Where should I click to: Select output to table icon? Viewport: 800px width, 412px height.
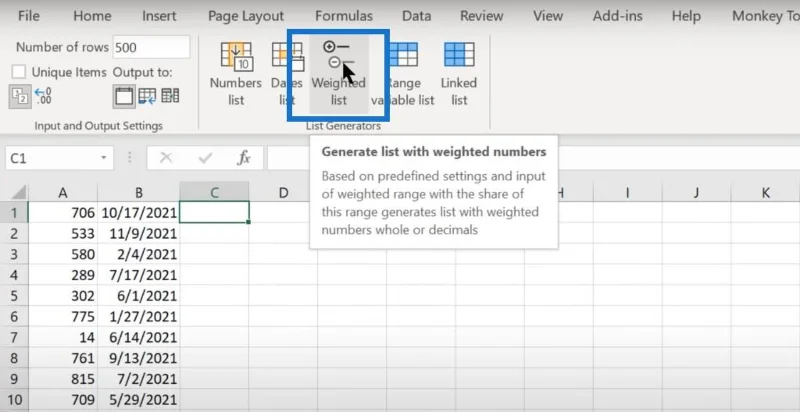coord(147,96)
